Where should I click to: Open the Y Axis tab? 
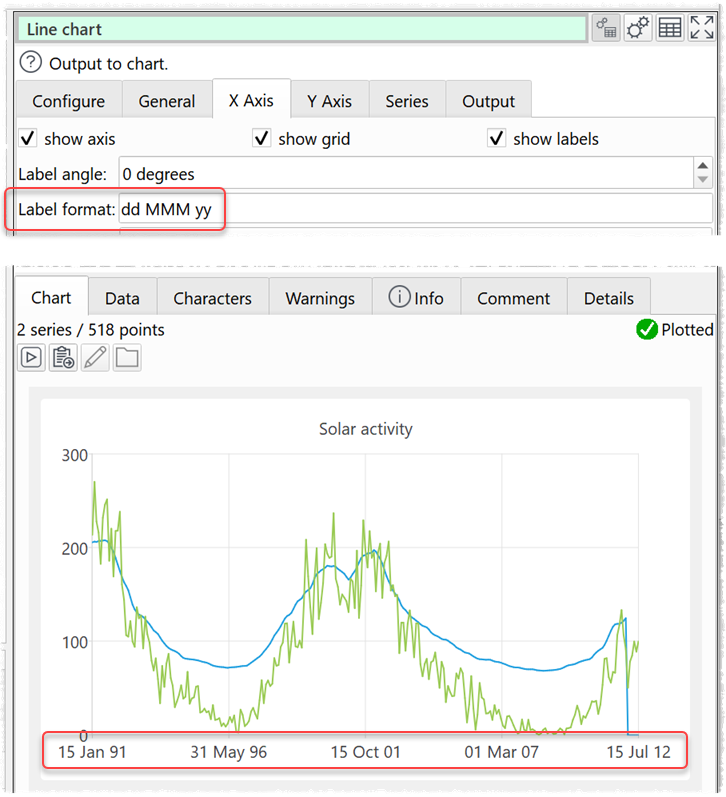coord(329,101)
